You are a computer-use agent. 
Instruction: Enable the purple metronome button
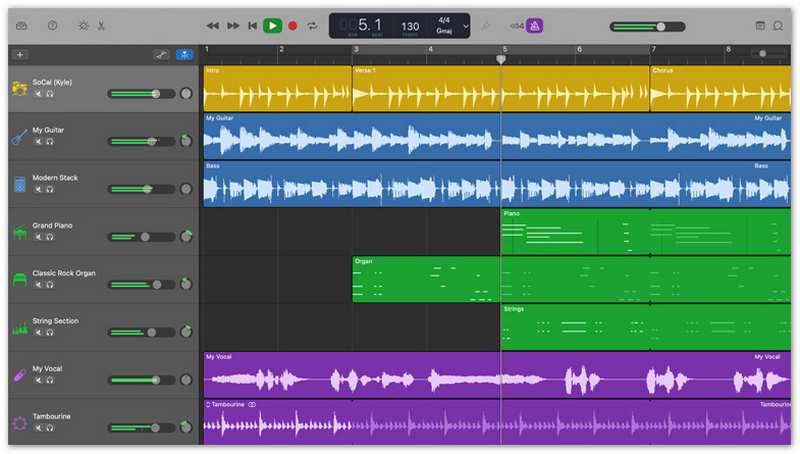point(534,25)
